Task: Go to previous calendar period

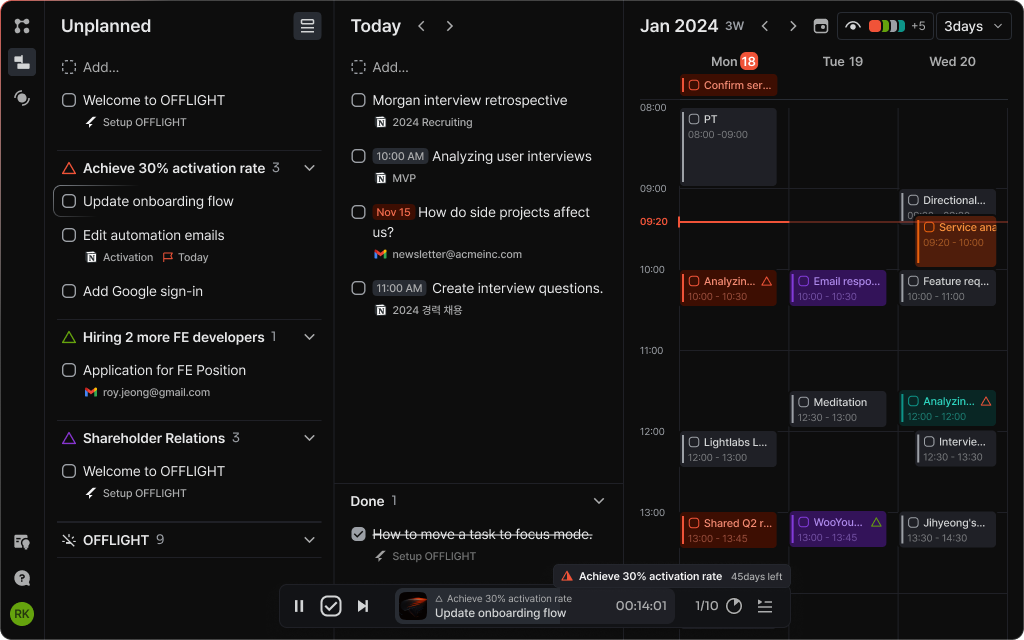Action: click(765, 26)
